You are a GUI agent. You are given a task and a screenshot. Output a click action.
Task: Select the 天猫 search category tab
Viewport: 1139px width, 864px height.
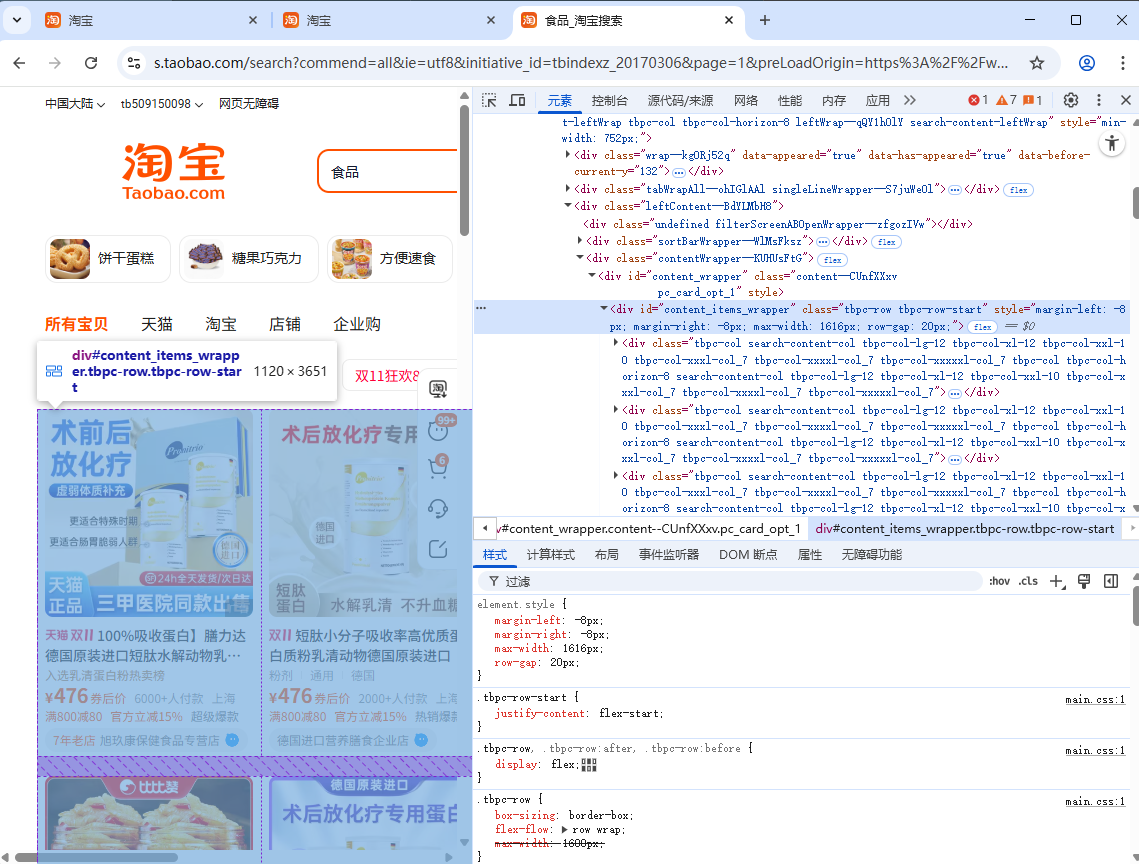(157, 324)
